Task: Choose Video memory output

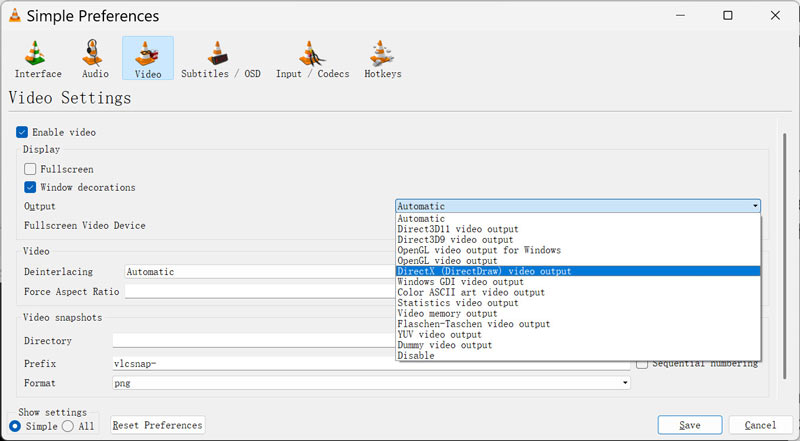Action: (578, 313)
